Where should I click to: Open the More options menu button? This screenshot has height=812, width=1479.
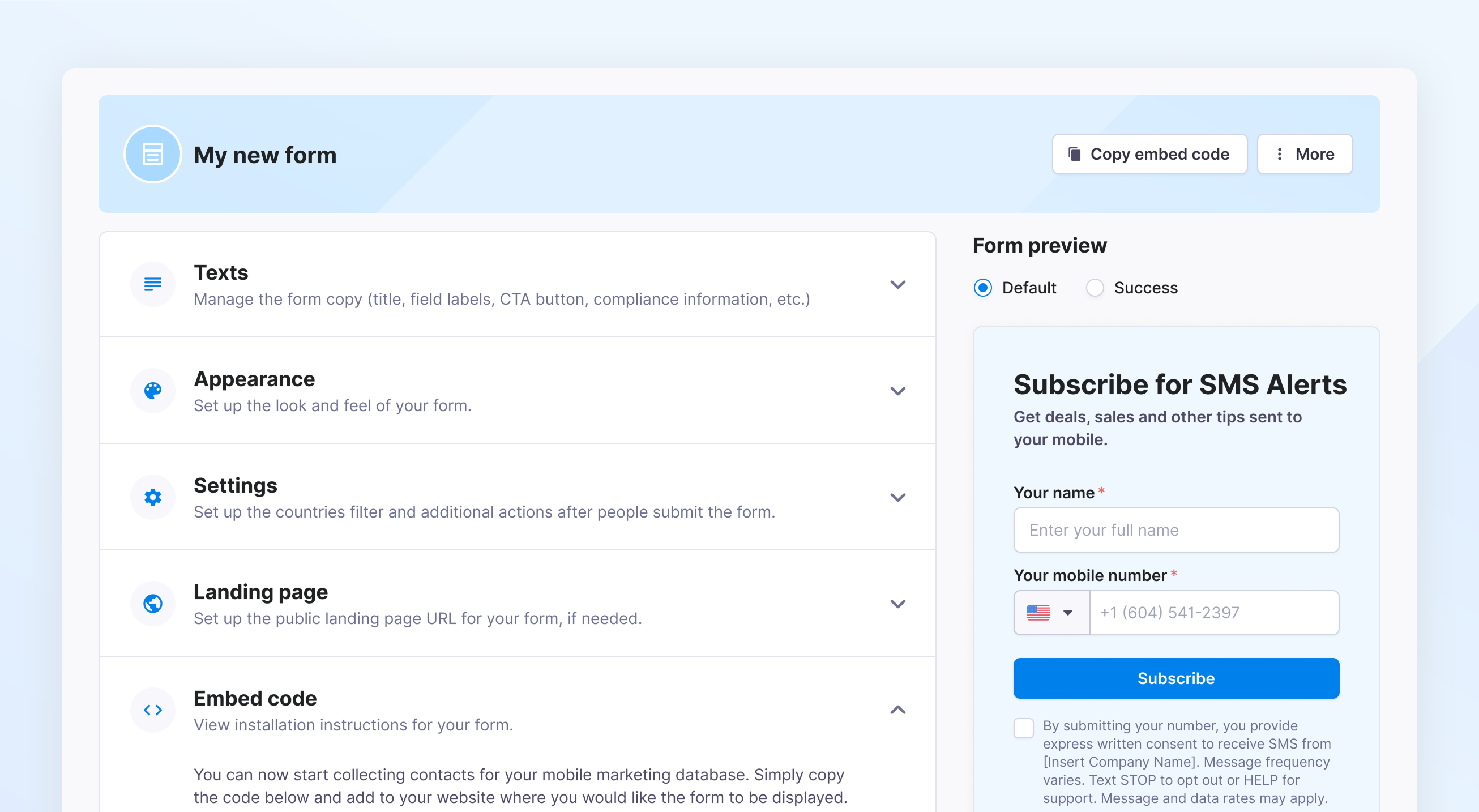(1305, 154)
